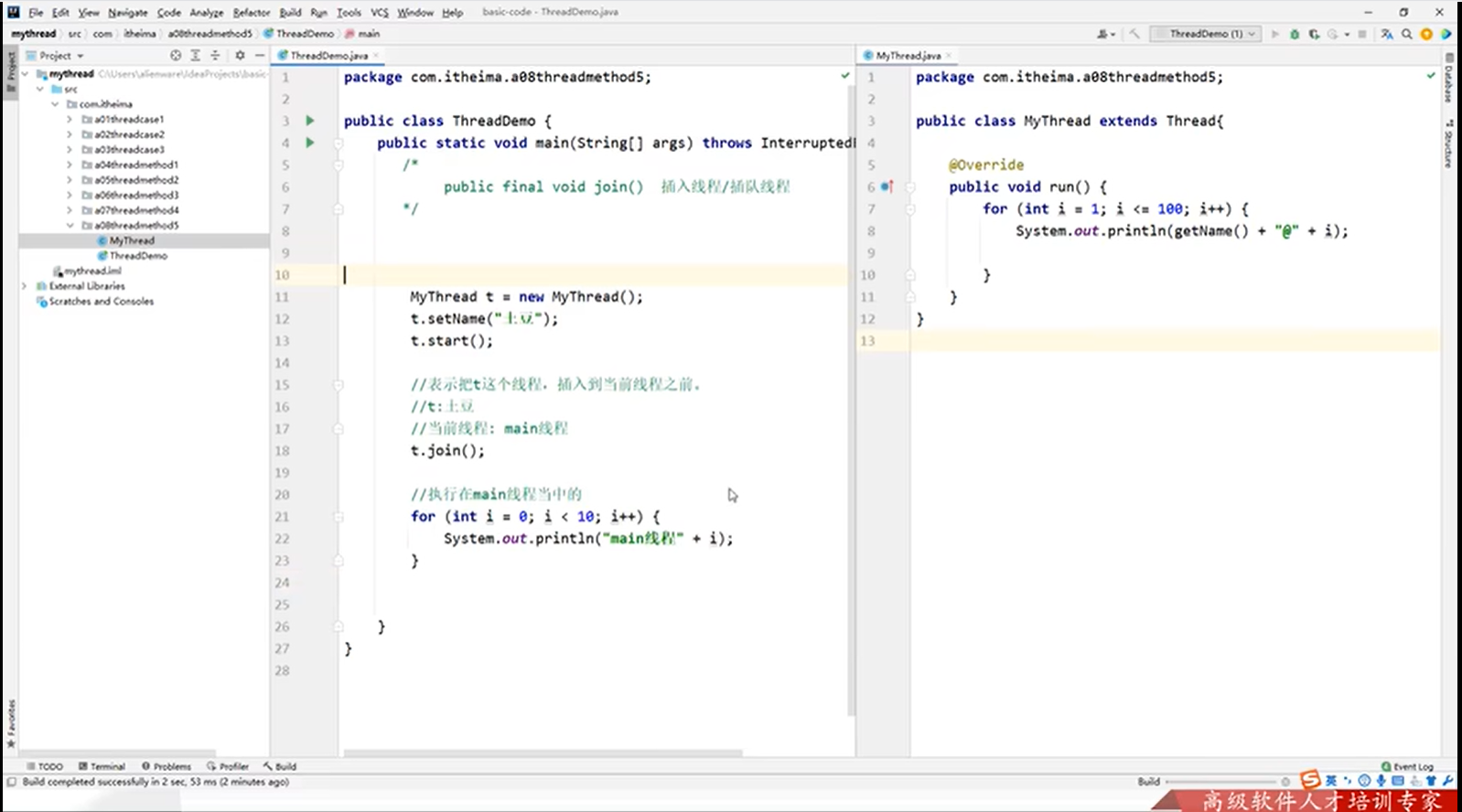Fold the run method in MyThread
Screen dimensions: 1462x812
(910, 187)
